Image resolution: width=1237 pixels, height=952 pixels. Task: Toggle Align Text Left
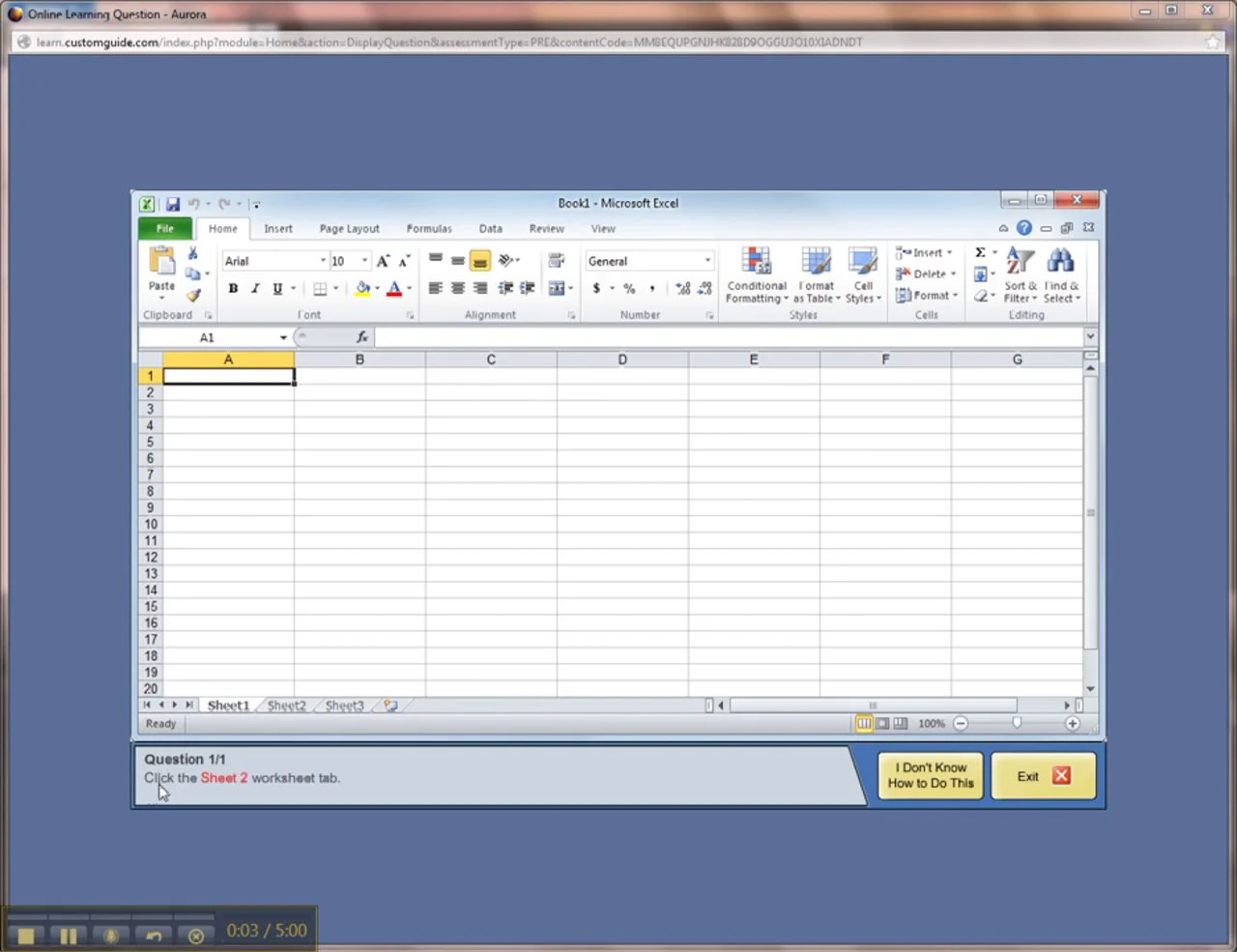pos(436,288)
